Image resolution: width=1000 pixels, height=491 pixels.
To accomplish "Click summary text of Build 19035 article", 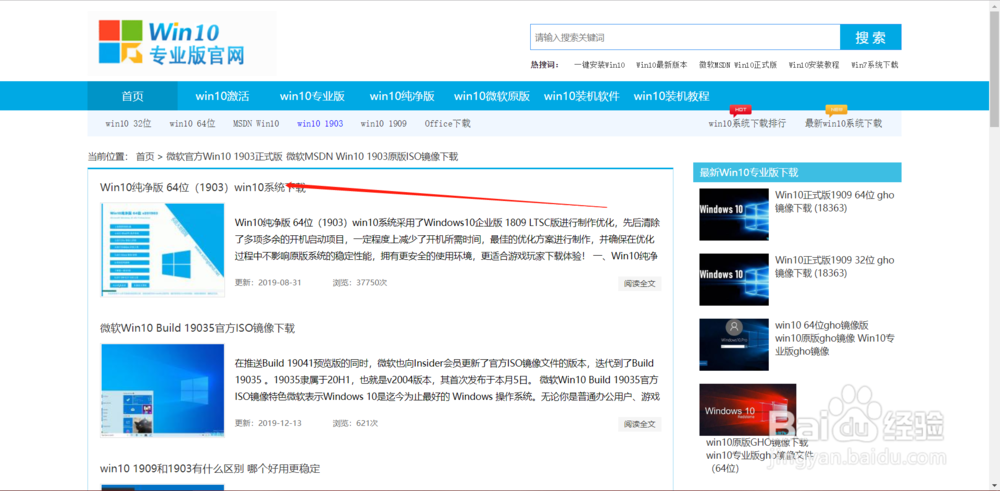I will point(448,380).
